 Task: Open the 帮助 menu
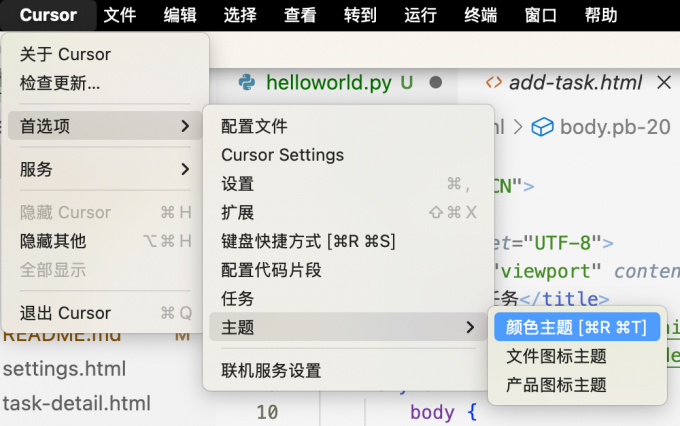601,15
